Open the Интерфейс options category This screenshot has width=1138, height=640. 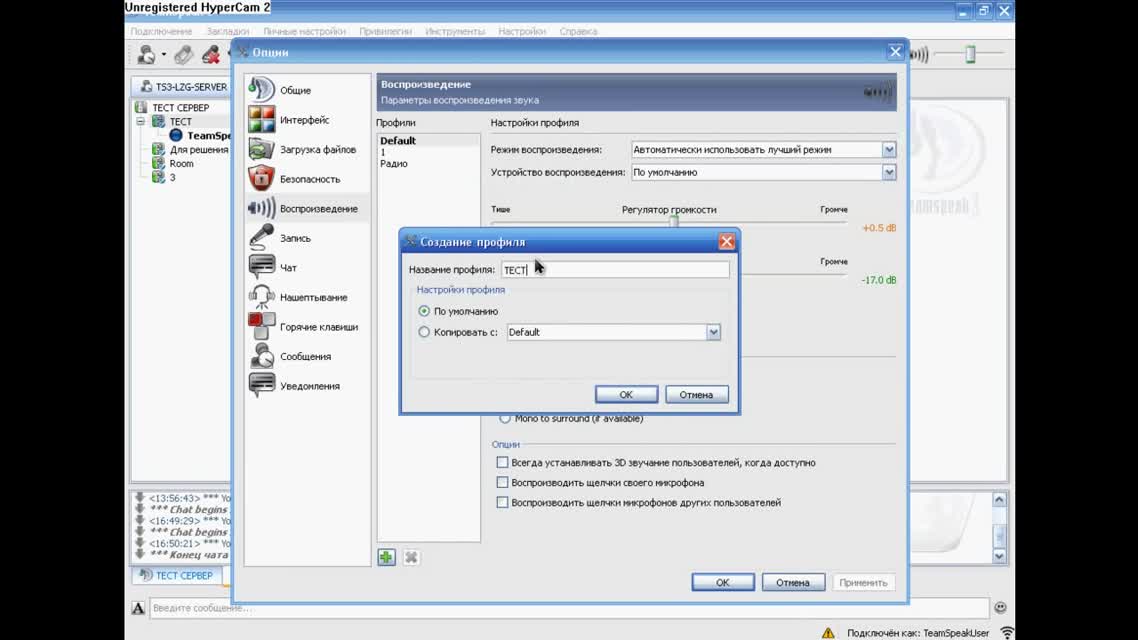307,120
